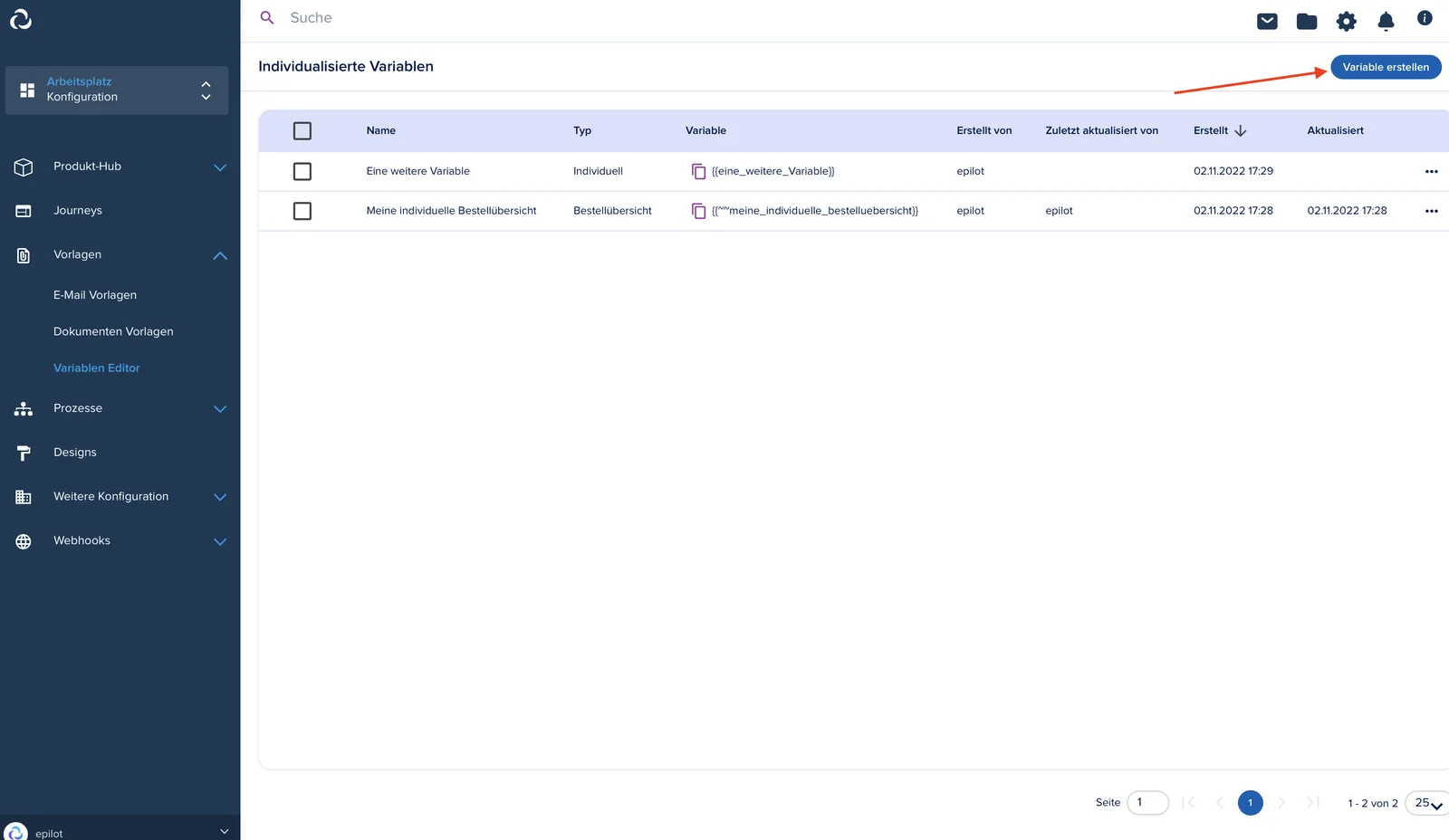This screenshot has width=1449, height=840.
Task: Sort the table by the Typ column
Action: pos(582,130)
